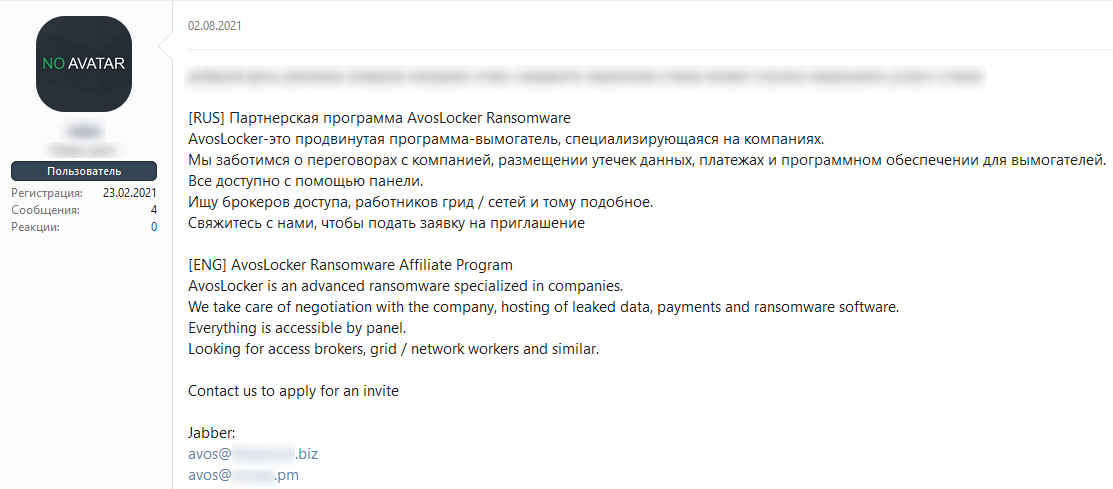Screen dimensions: 1113x489
Task: Open the avos@ .pm Jabber link
Action: coord(243,475)
